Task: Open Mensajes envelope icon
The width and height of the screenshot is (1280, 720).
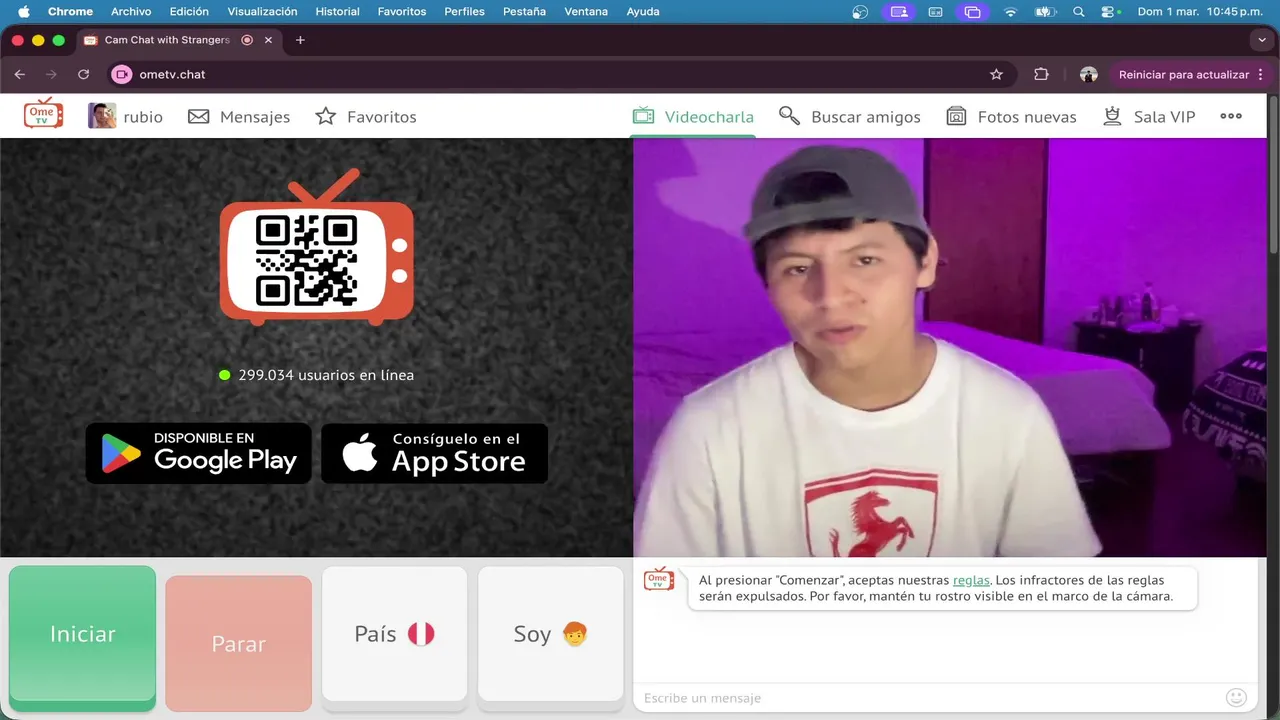Action: pos(199,117)
